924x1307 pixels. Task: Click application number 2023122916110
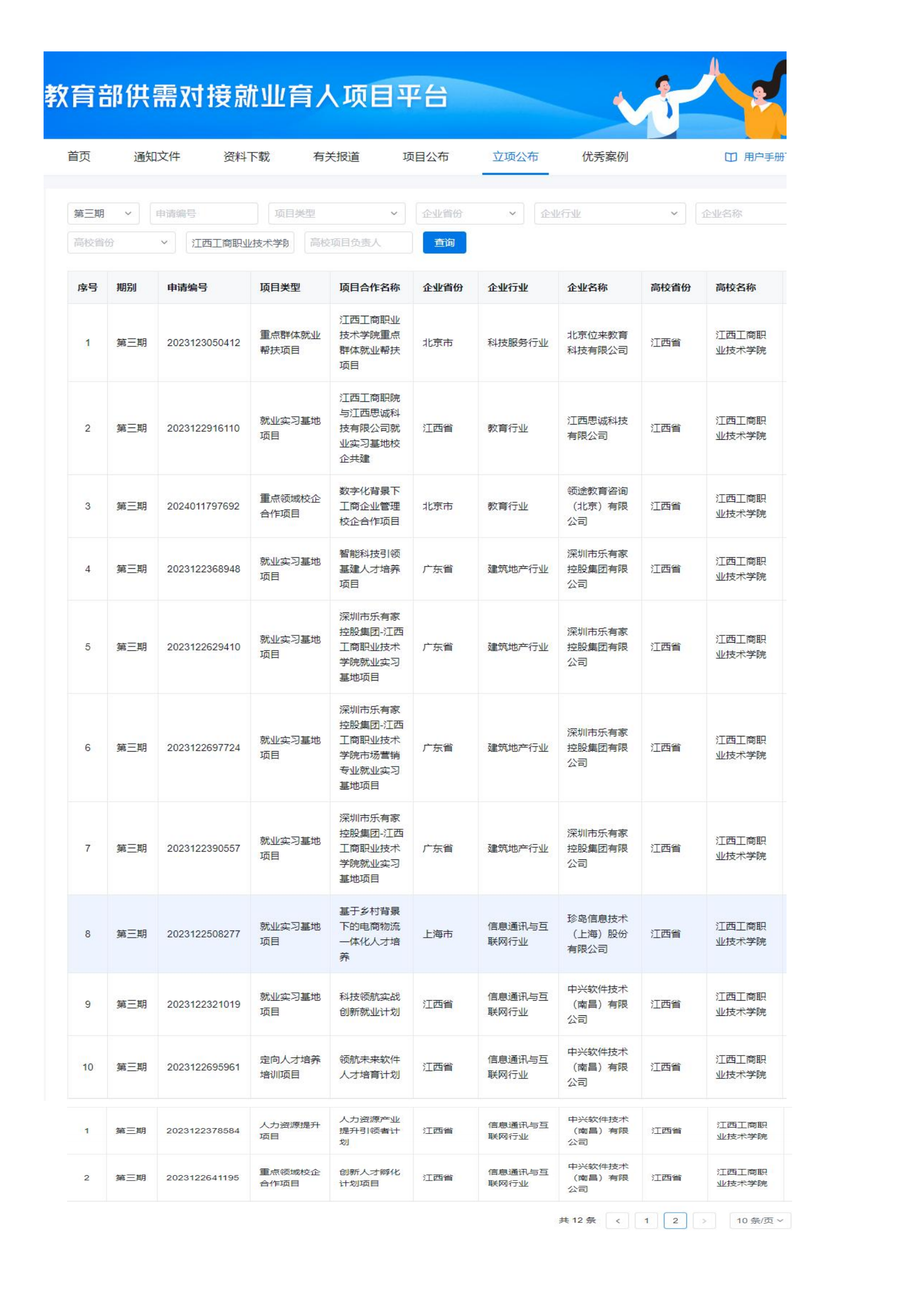click(x=204, y=428)
